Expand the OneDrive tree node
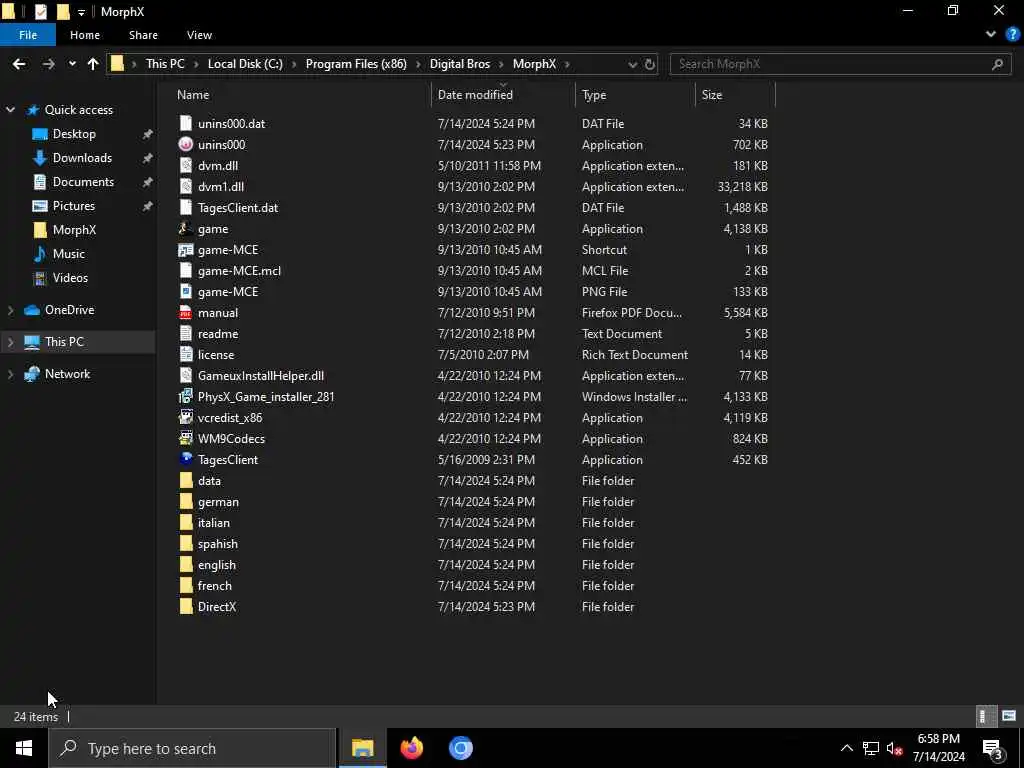The height and width of the screenshot is (768, 1024). [x=10, y=310]
